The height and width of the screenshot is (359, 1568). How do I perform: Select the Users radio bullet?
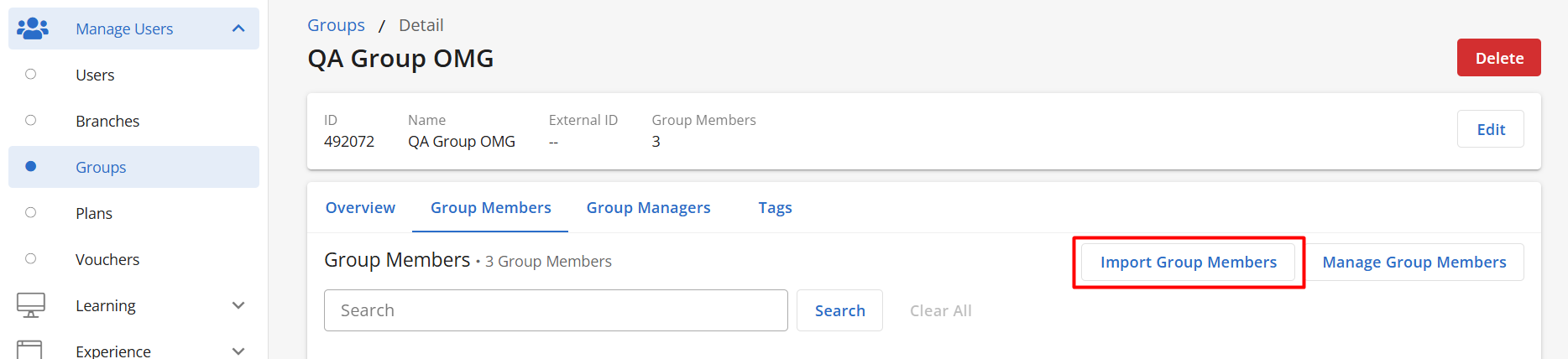(x=31, y=75)
